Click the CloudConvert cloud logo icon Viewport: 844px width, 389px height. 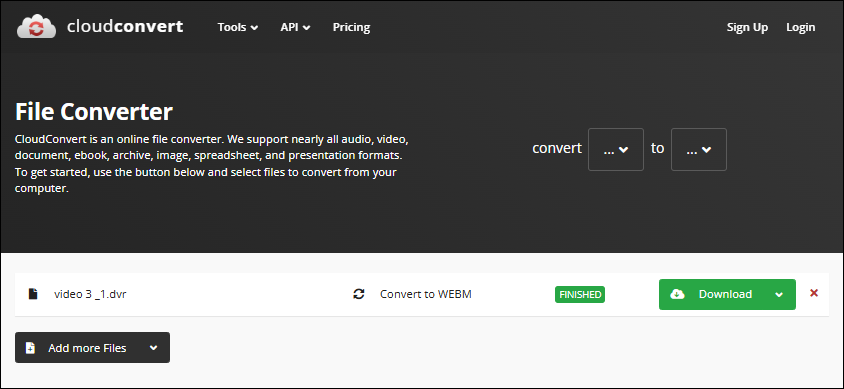click(37, 27)
